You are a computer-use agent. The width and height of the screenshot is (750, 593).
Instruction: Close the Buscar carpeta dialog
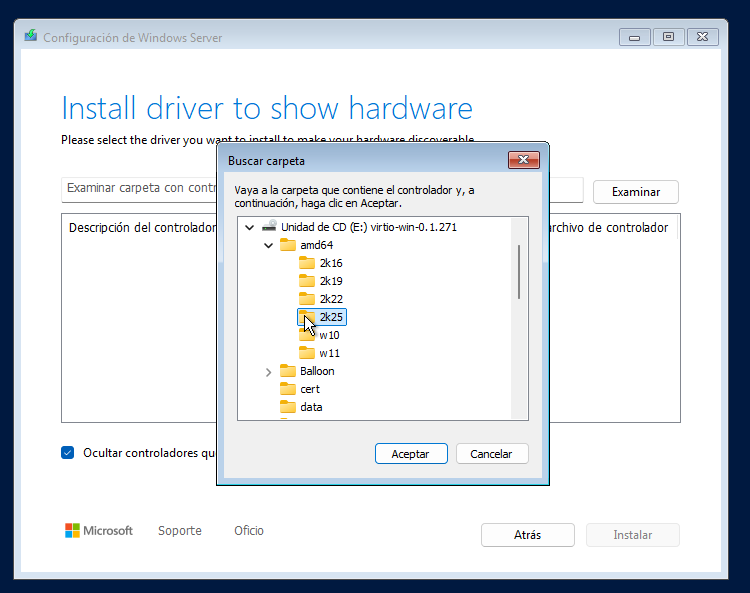523,160
